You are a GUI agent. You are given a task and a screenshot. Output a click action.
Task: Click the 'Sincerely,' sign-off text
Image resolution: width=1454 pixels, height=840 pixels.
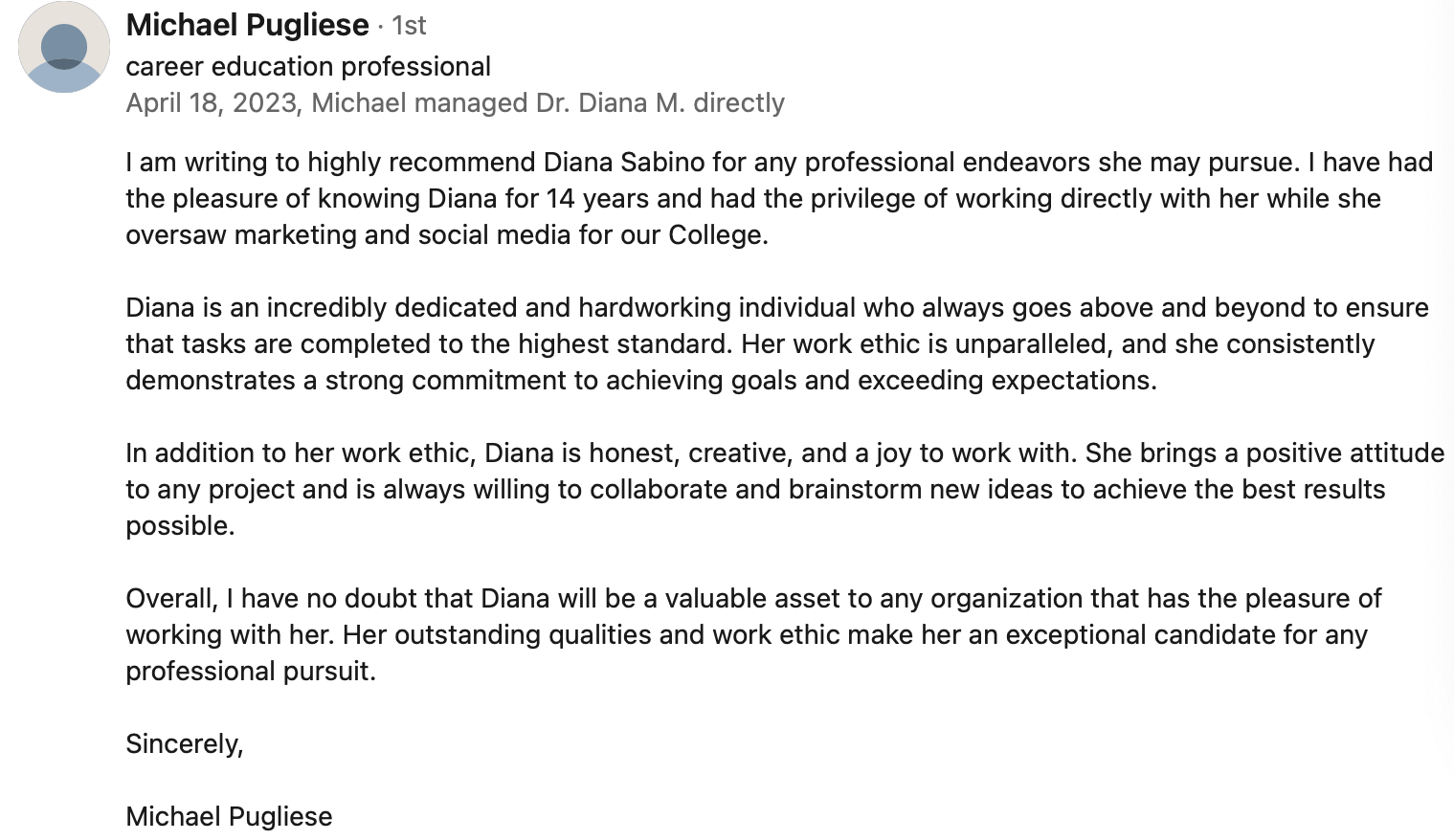click(185, 744)
